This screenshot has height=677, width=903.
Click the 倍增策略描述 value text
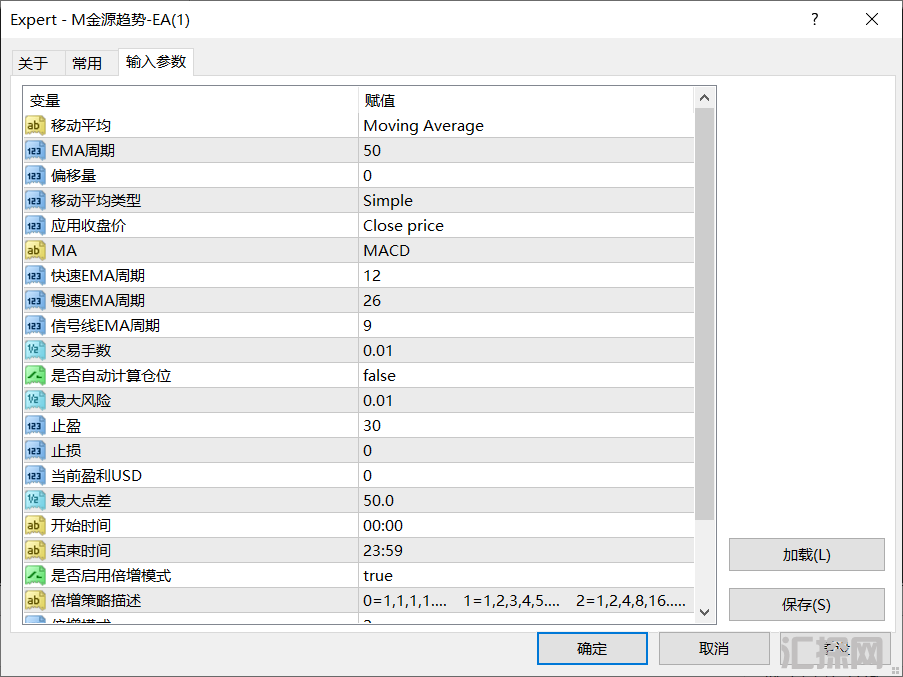coord(524,601)
